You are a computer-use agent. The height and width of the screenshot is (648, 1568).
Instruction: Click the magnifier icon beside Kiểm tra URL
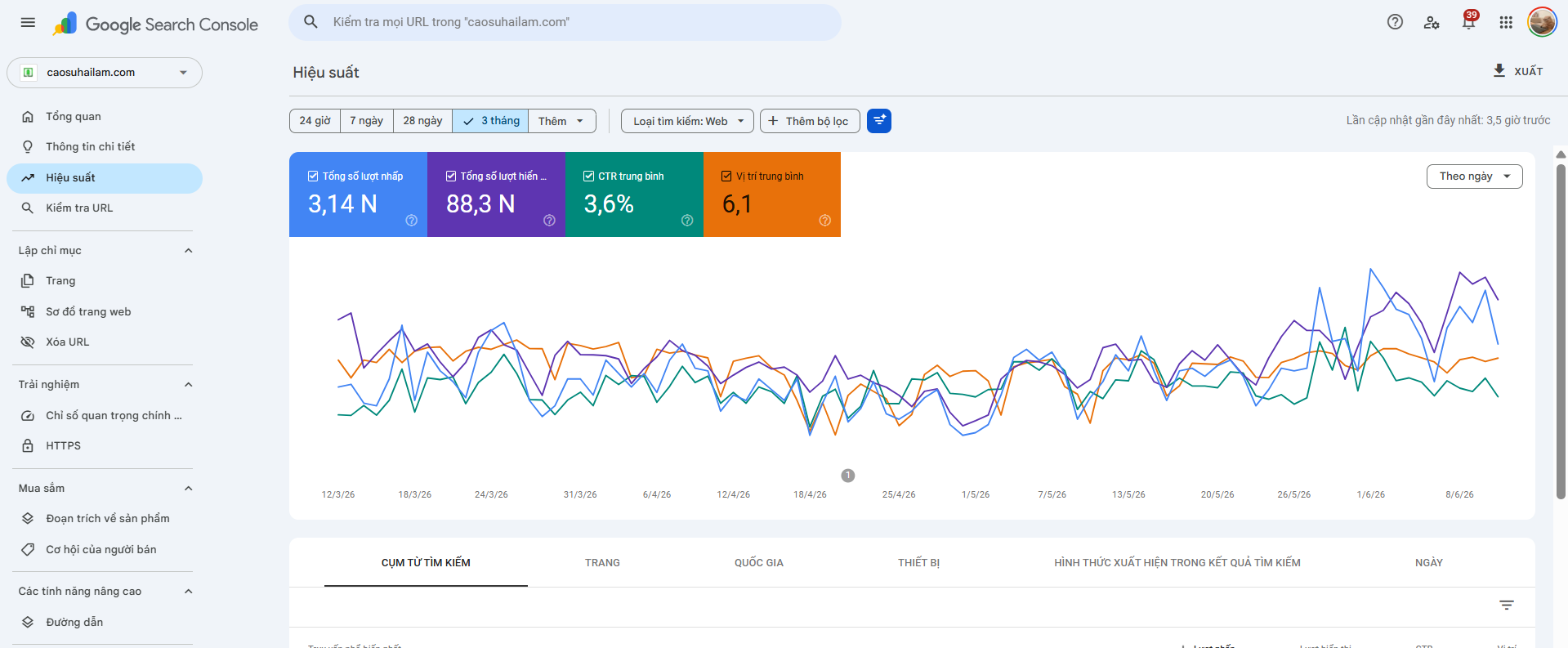(28, 208)
